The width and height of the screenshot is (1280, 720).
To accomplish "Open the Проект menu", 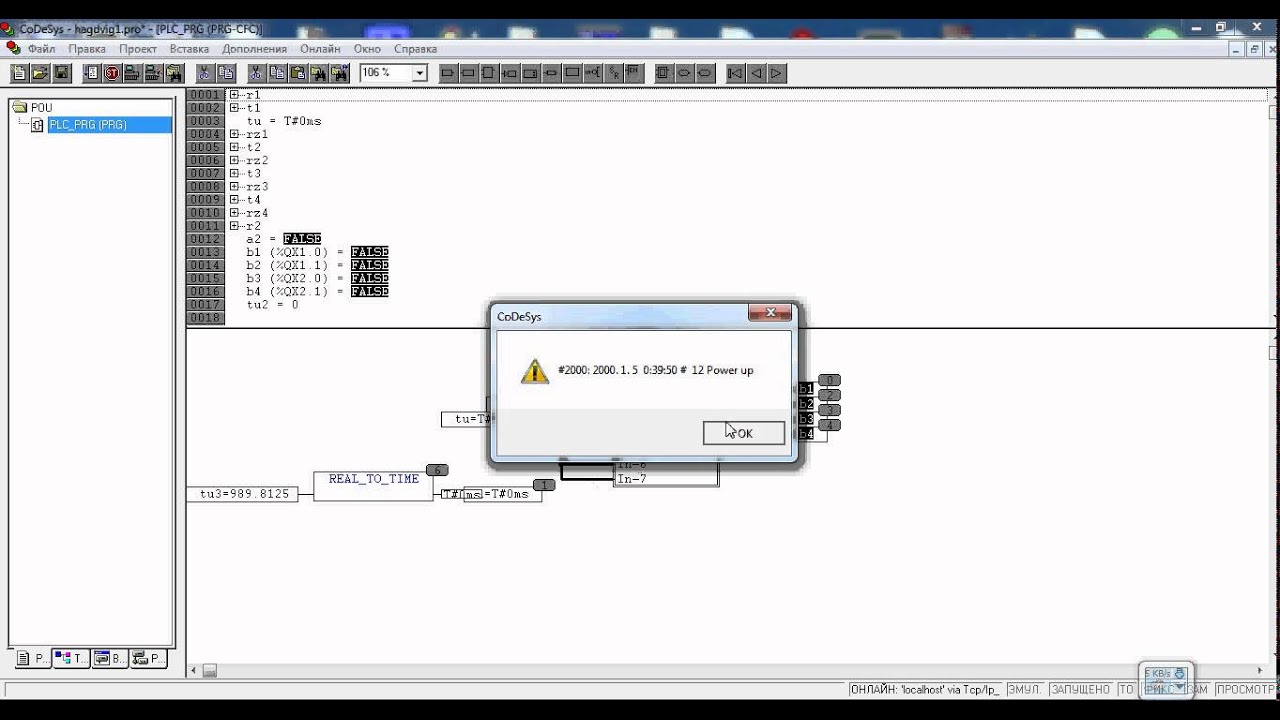I will [x=138, y=48].
